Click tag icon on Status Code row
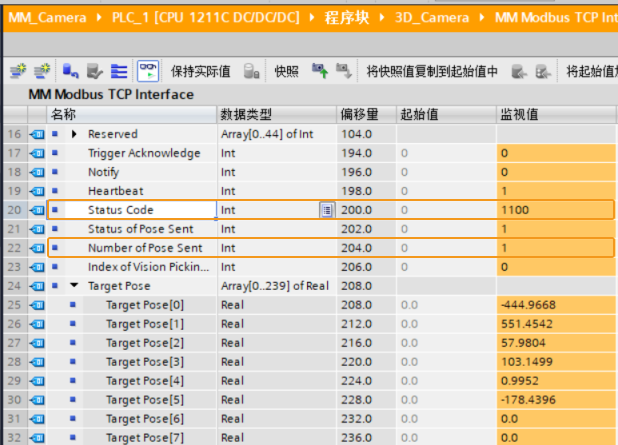618x445 pixels. pyautogui.click(x=37, y=210)
